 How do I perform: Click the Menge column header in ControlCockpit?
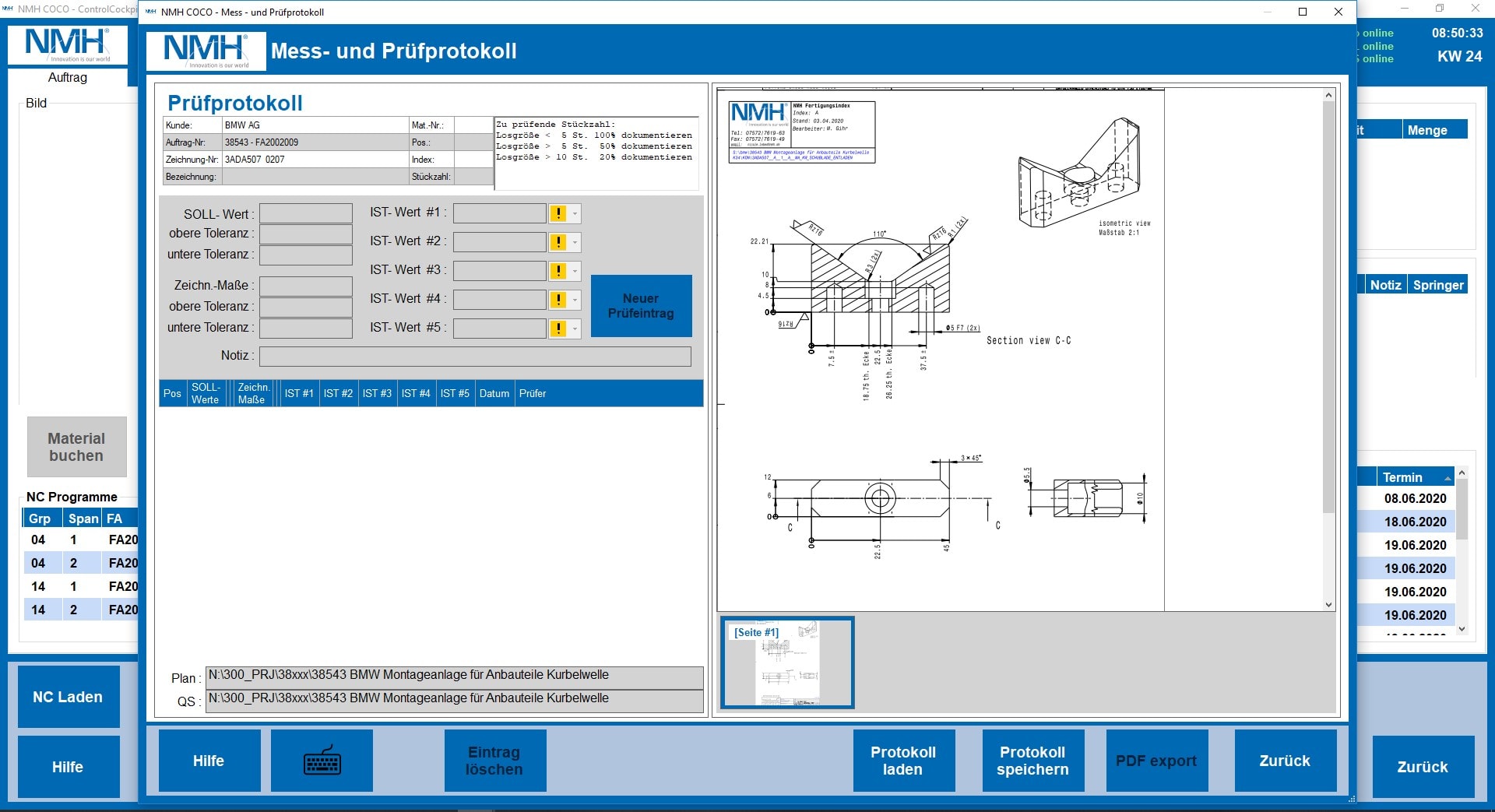tap(1434, 130)
